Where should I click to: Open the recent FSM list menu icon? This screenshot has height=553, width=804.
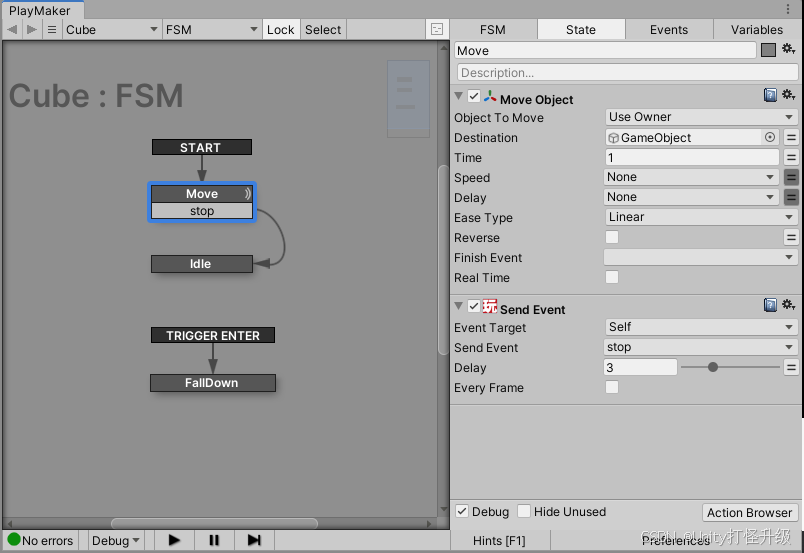(52, 30)
